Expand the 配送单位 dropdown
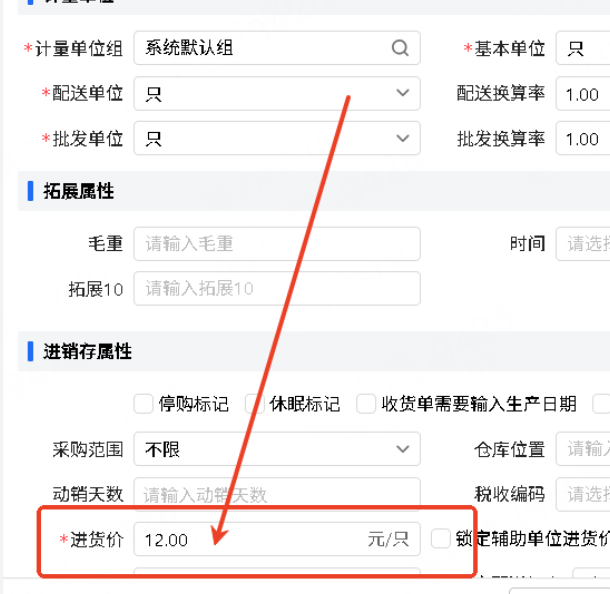Image resolution: width=610 pixels, height=594 pixels. 402,94
